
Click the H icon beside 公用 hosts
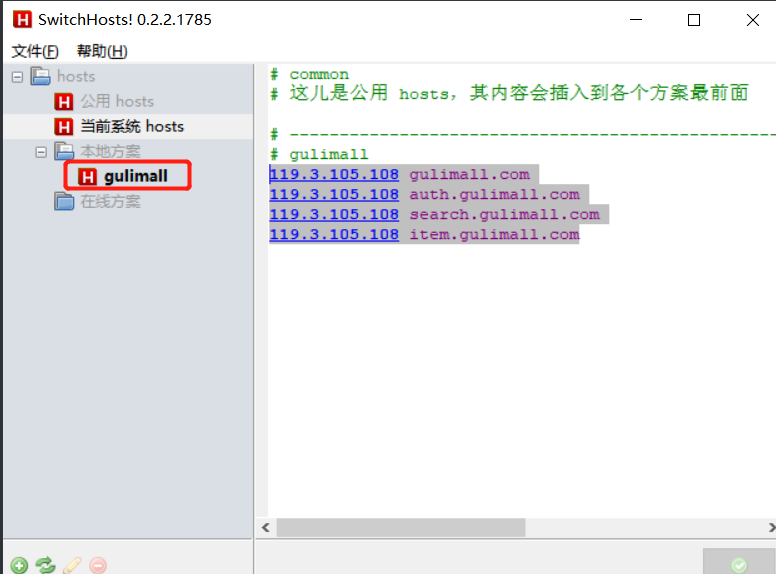tap(64, 102)
